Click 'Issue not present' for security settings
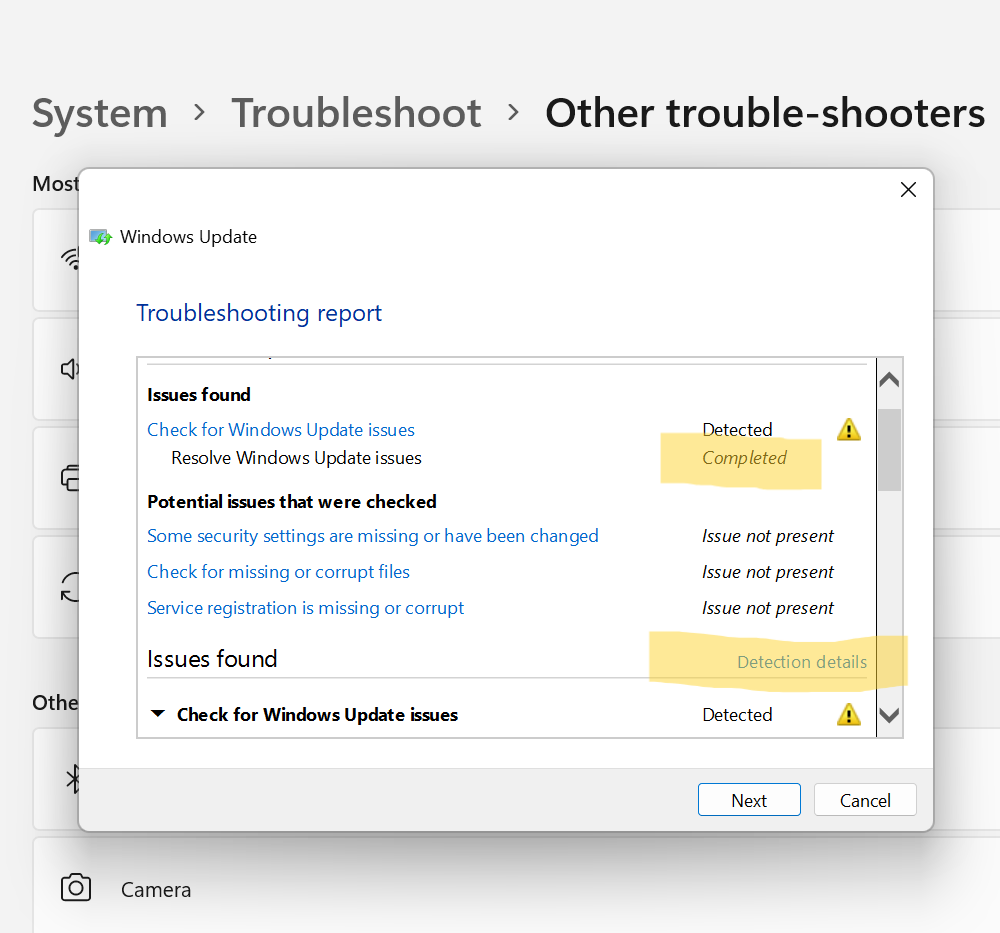The width and height of the screenshot is (1000, 933). 768,536
